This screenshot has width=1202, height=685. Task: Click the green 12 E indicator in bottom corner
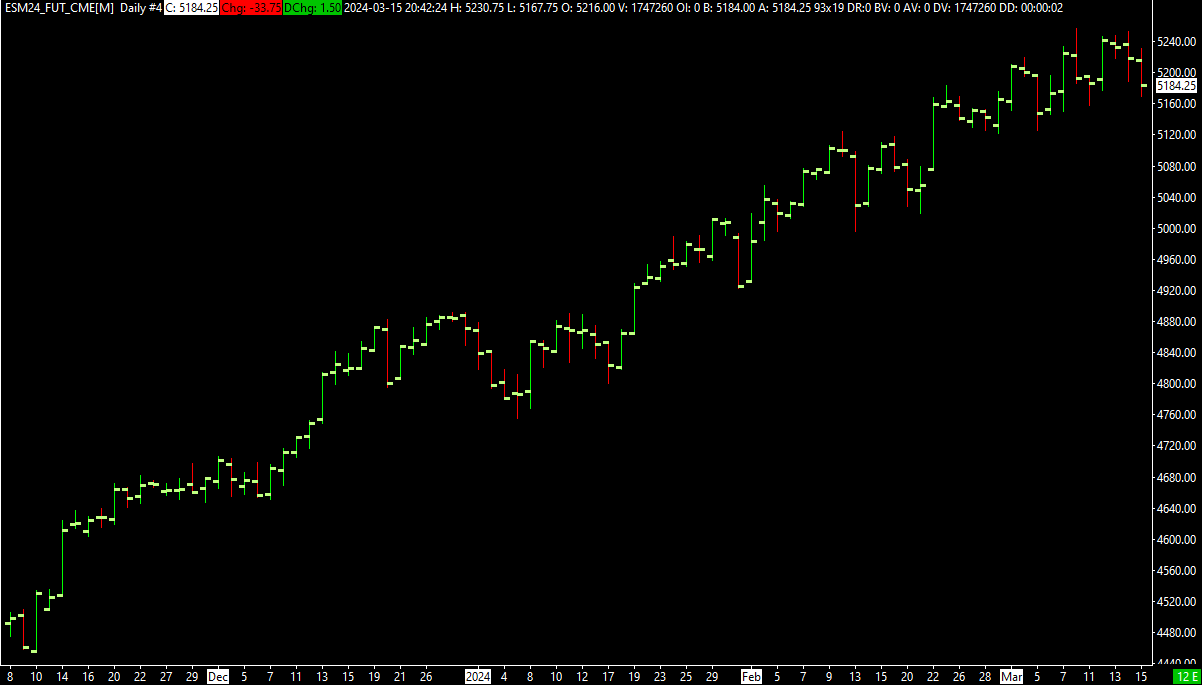[x=1186, y=677]
